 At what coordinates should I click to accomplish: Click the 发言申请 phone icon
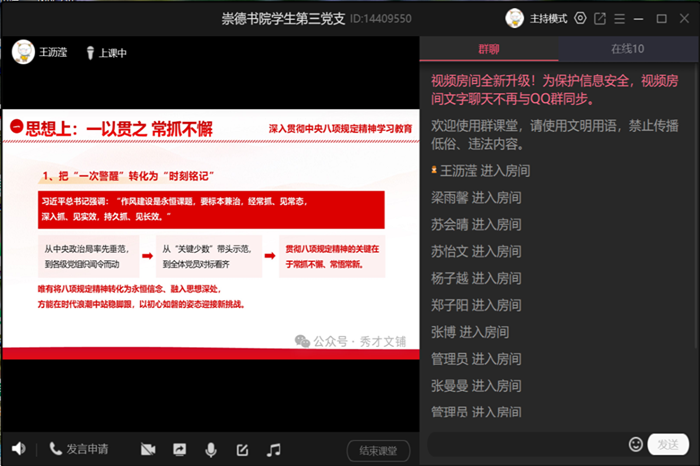point(56,449)
